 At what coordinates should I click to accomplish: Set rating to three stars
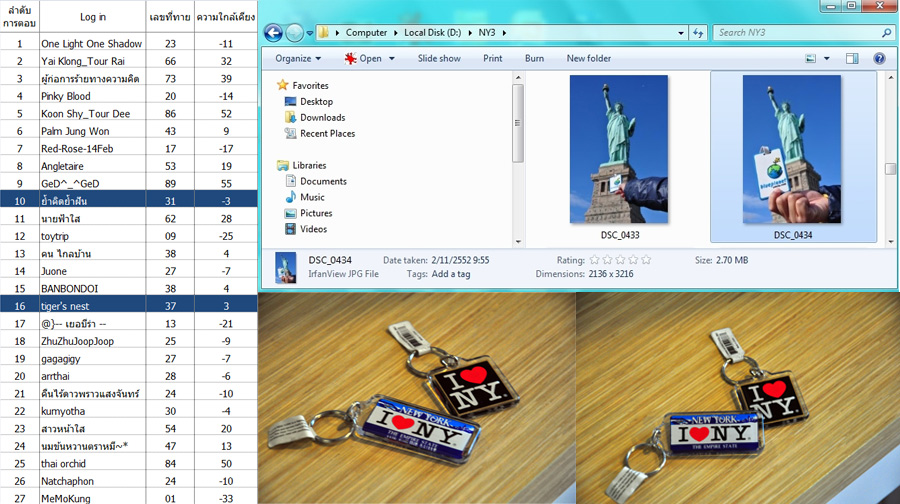coord(620,260)
